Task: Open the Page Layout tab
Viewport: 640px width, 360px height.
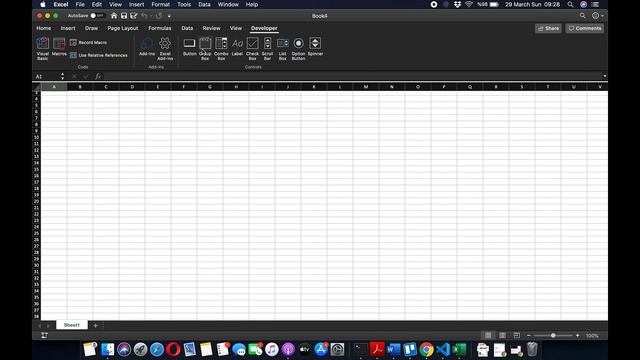Action: pos(123,28)
